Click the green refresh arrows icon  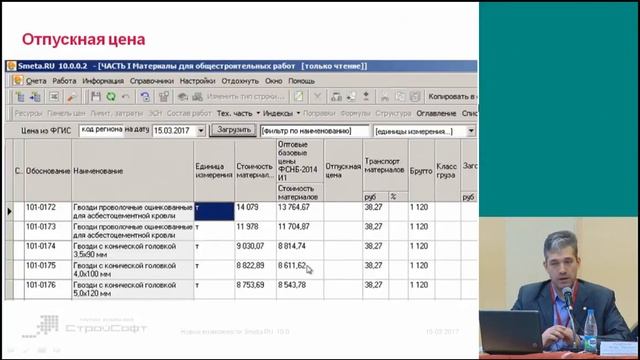tap(111, 97)
